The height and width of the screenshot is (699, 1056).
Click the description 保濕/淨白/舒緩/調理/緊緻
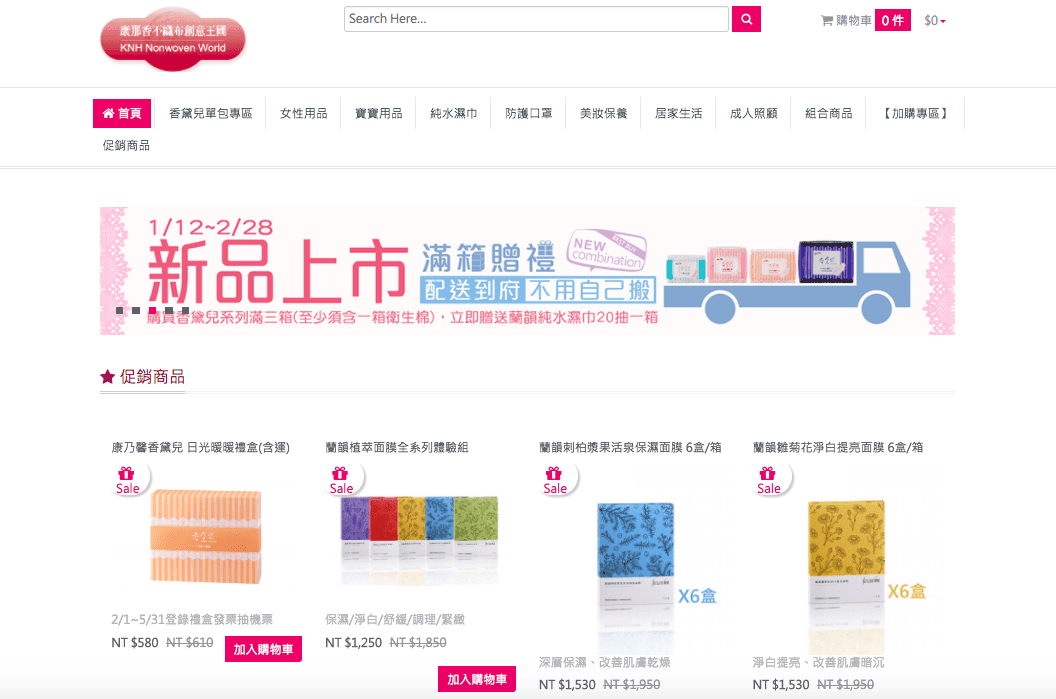click(395, 620)
